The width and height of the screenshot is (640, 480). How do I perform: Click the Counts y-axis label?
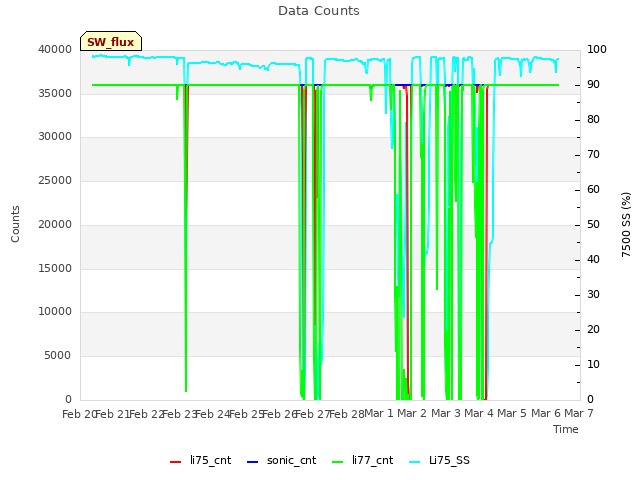(x=16, y=224)
